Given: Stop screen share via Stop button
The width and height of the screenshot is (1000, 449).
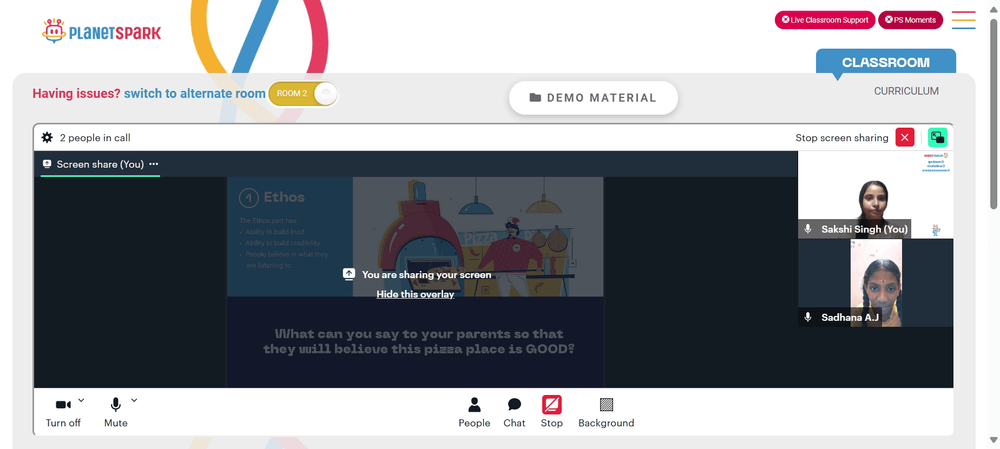Looking at the screenshot, I should (552, 412).
